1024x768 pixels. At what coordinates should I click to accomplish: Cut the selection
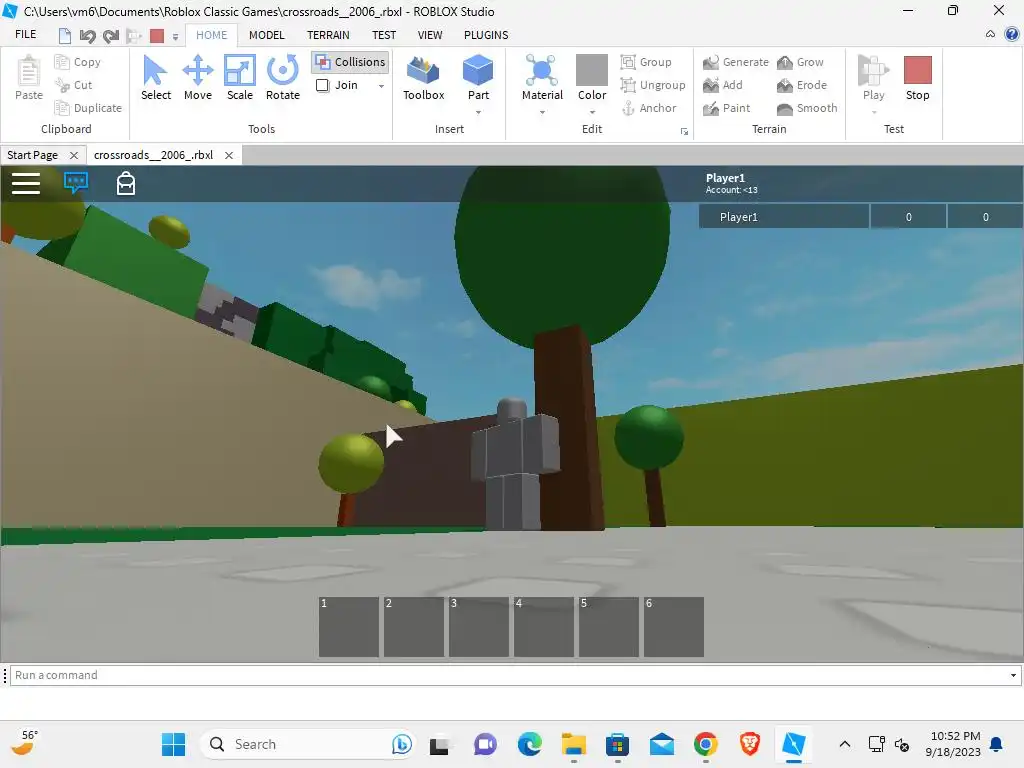pyautogui.click(x=73, y=85)
